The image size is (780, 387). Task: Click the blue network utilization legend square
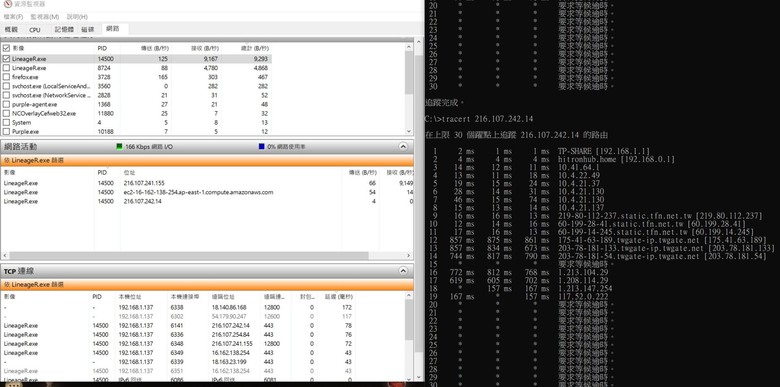pos(262,147)
